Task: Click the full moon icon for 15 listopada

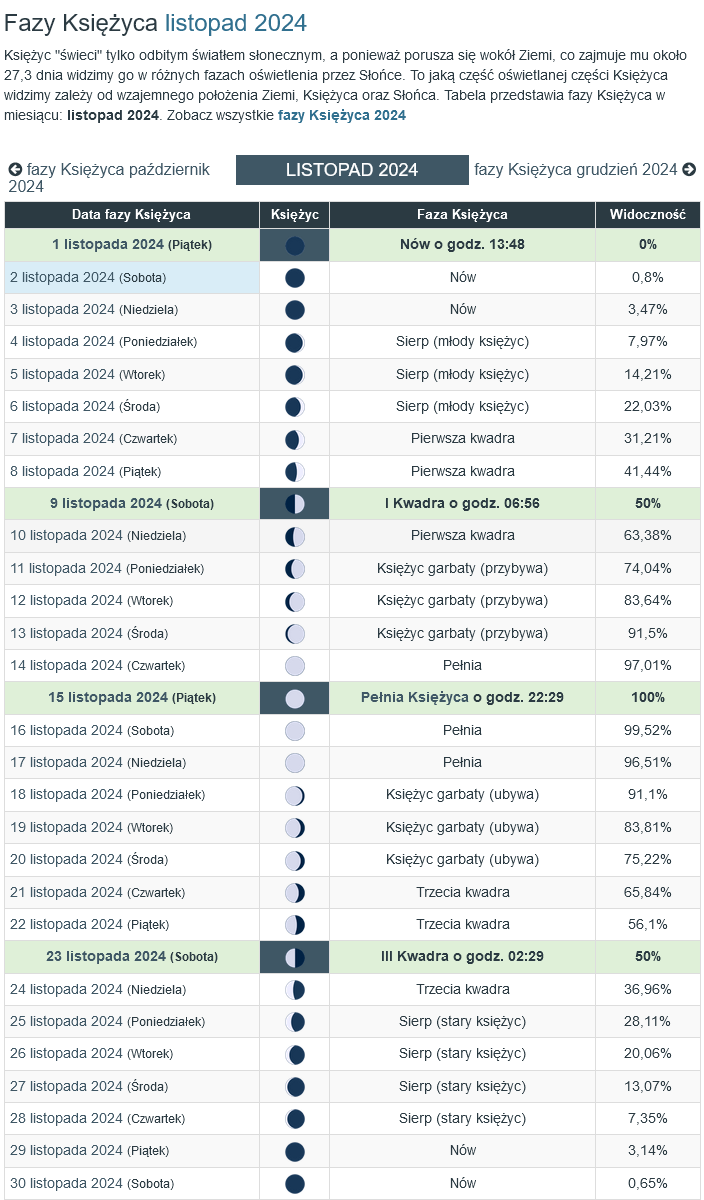Action: tap(294, 698)
